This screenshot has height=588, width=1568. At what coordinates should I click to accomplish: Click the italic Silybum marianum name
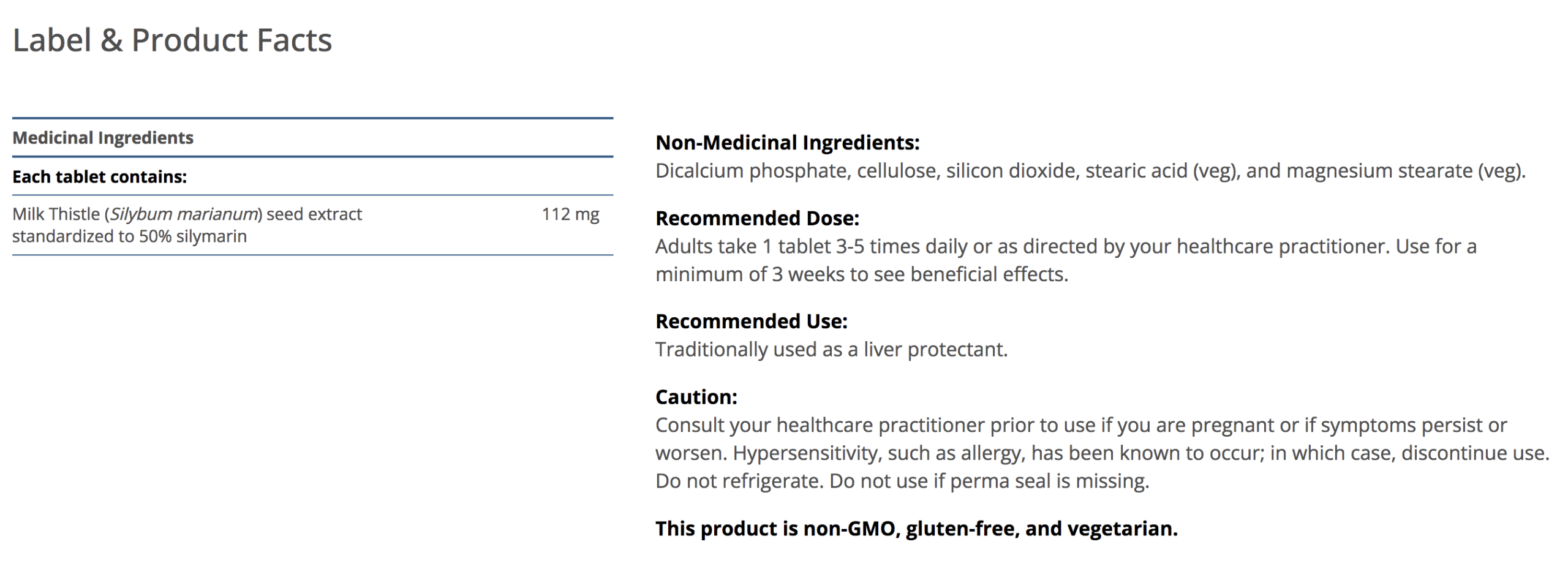[x=183, y=214]
